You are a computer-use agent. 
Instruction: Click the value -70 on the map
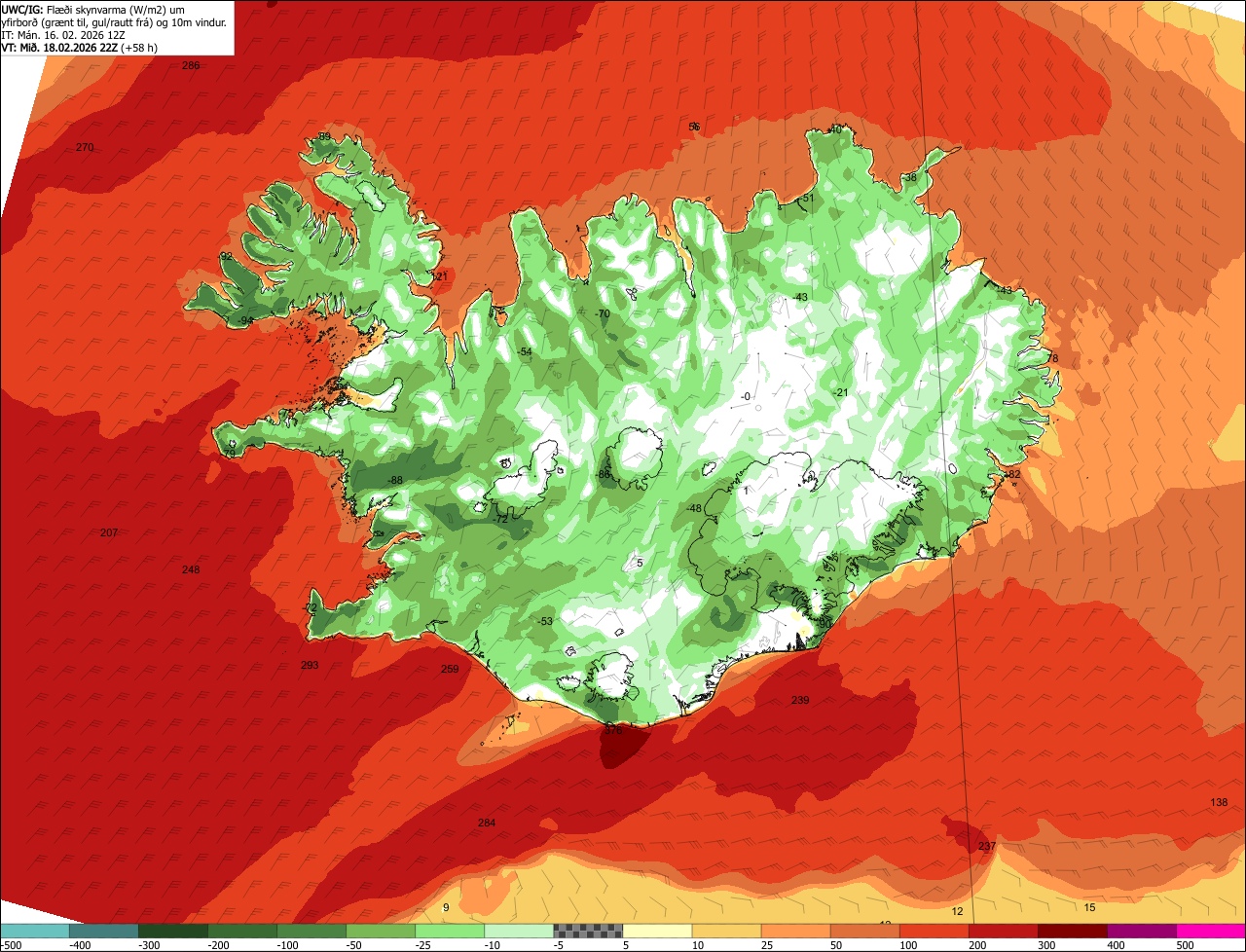click(603, 313)
